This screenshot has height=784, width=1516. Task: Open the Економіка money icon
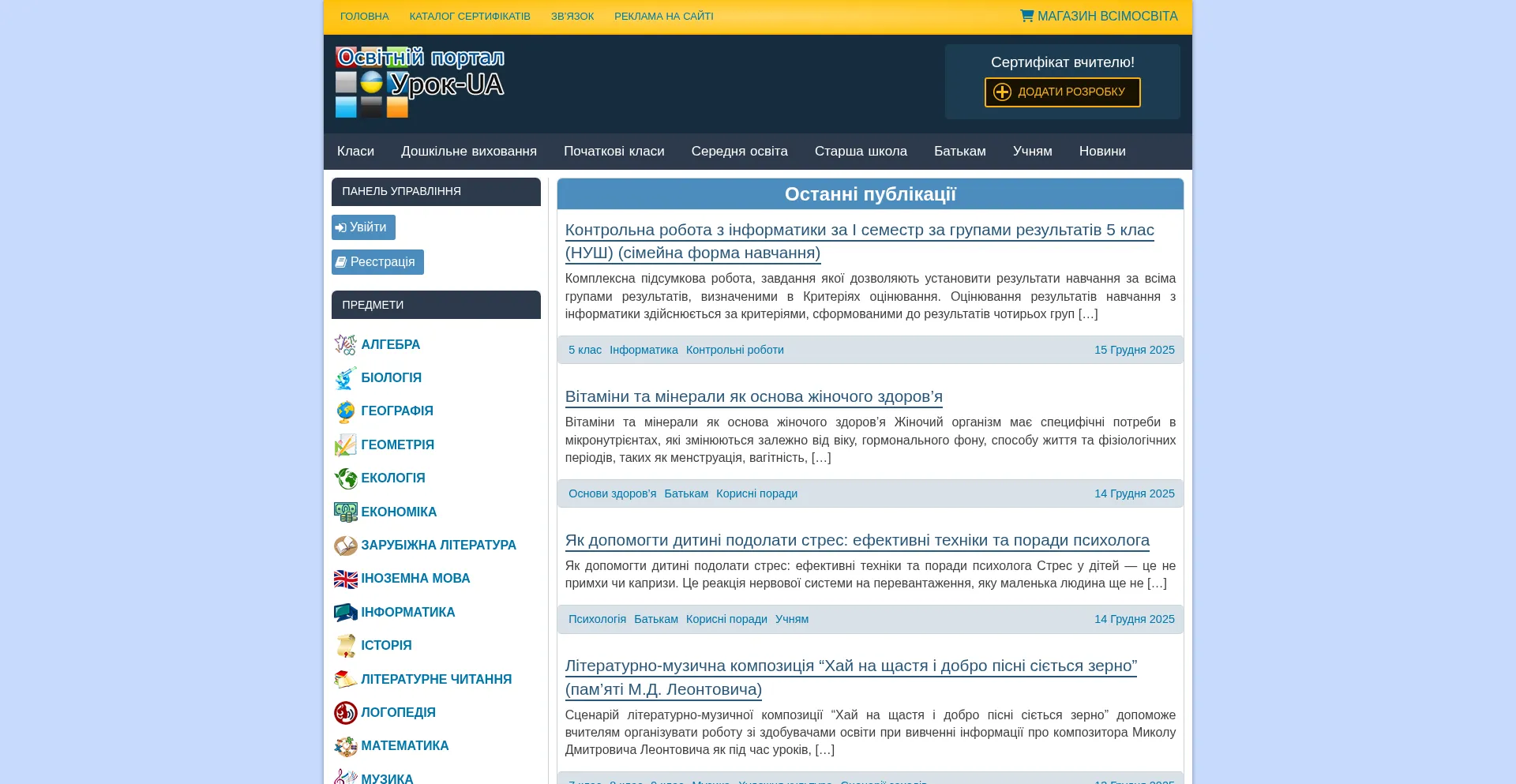(346, 512)
